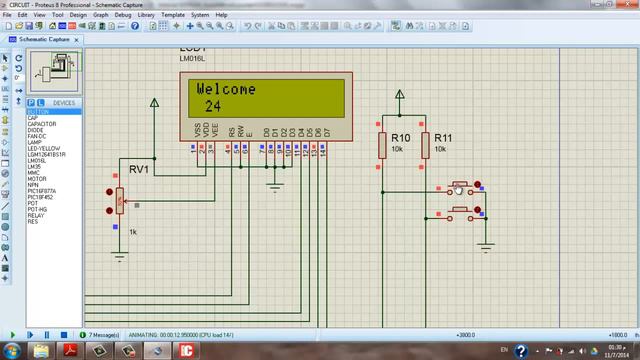
Task: Click the schematic overview thumbnail
Action: click(54, 71)
